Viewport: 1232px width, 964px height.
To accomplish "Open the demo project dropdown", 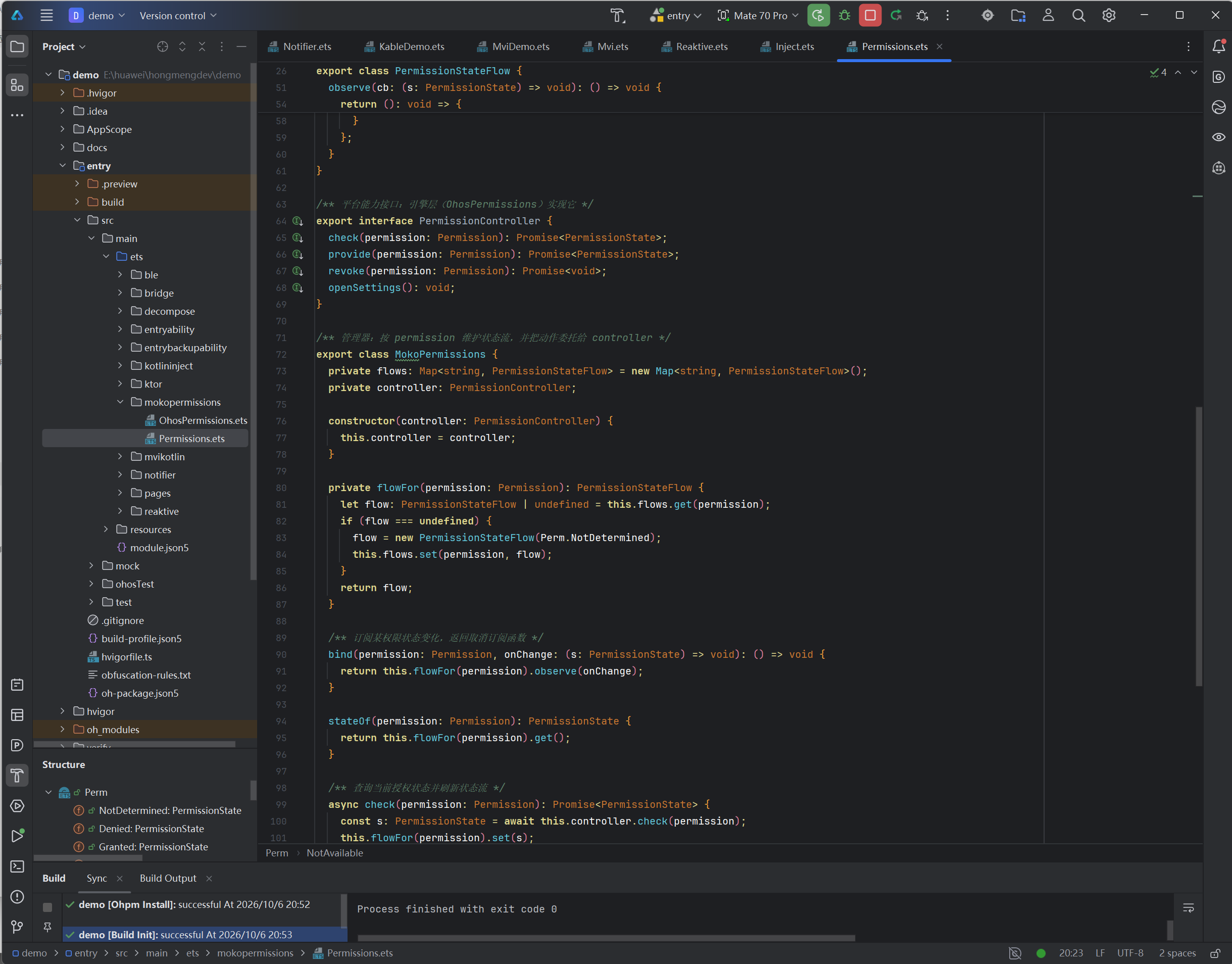I will pyautogui.click(x=97, y=15).
